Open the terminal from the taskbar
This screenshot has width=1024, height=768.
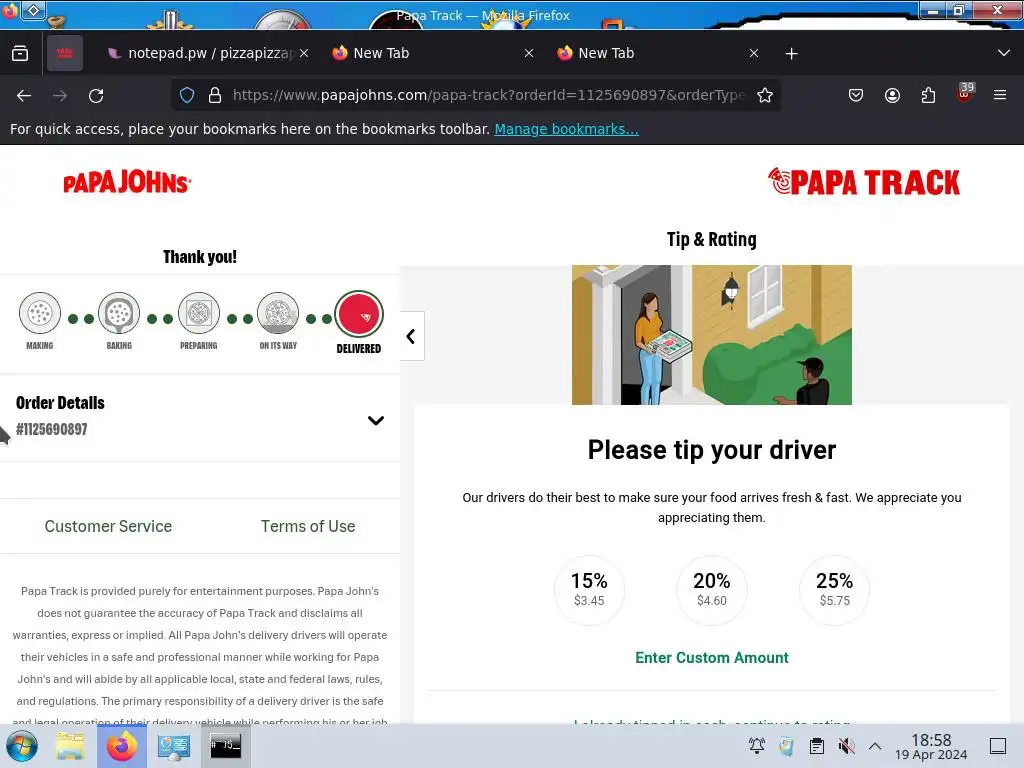pyautogui.click(x=225, y=746)
